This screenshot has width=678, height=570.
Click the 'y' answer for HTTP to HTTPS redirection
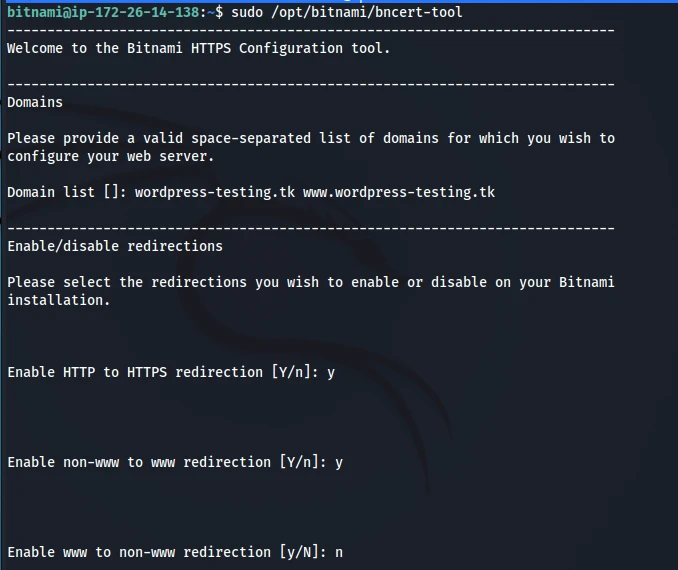[331, 372]
